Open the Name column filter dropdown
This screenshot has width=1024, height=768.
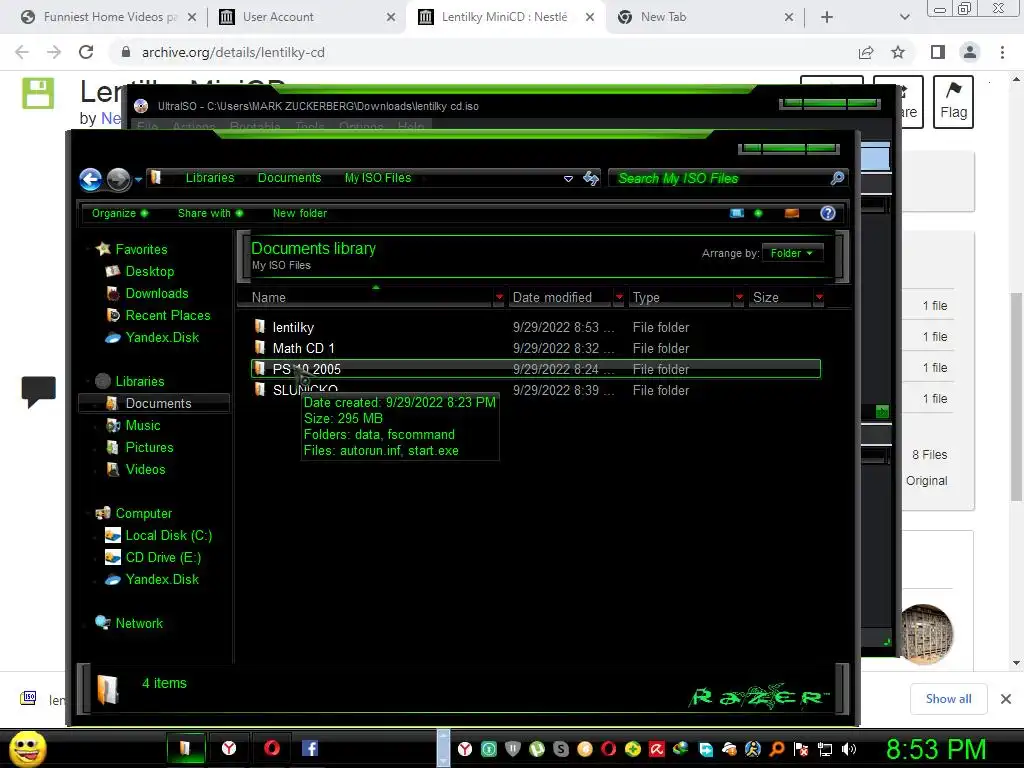coord(500,298)
